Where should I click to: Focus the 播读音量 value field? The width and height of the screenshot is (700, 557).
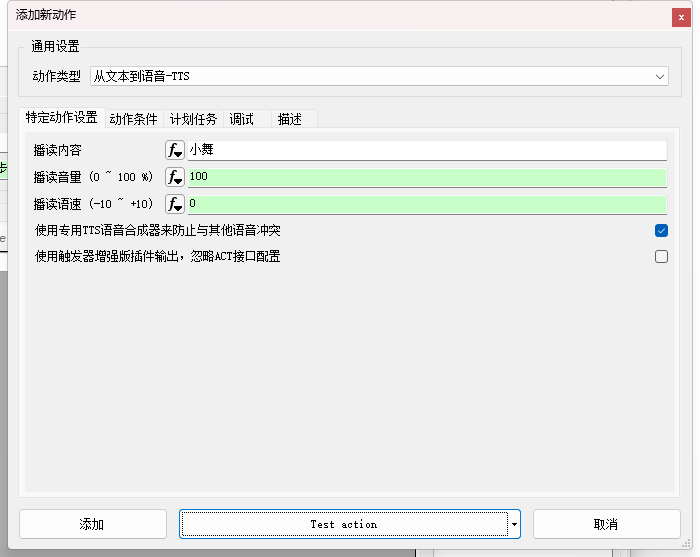(x=427, y=177)
